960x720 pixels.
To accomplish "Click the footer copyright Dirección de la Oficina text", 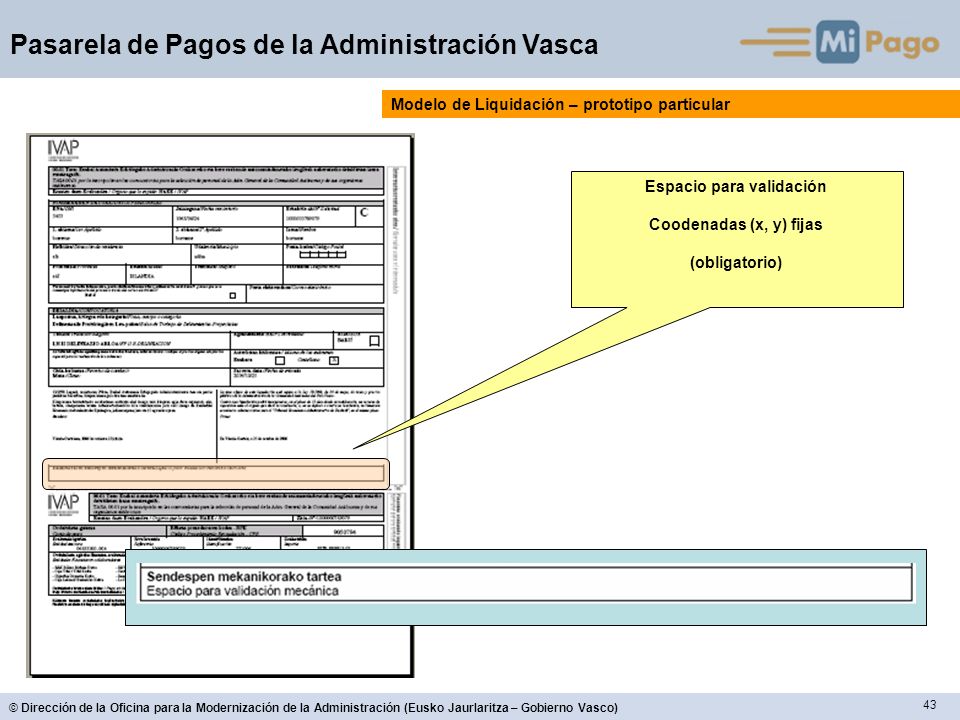I will 313,708.
